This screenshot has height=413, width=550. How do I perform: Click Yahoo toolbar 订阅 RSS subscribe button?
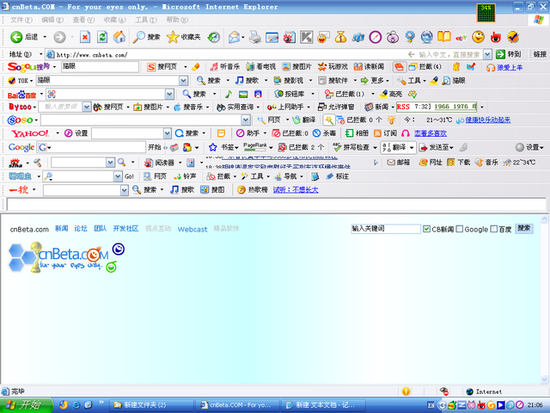pyautogui.click(x=385, y=133)
